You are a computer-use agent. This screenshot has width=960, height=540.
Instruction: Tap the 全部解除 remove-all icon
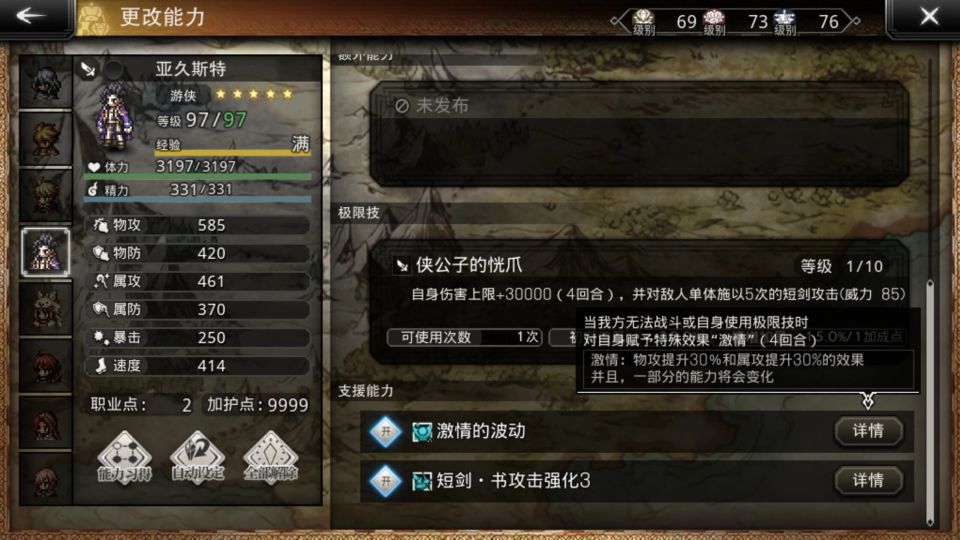271,457
